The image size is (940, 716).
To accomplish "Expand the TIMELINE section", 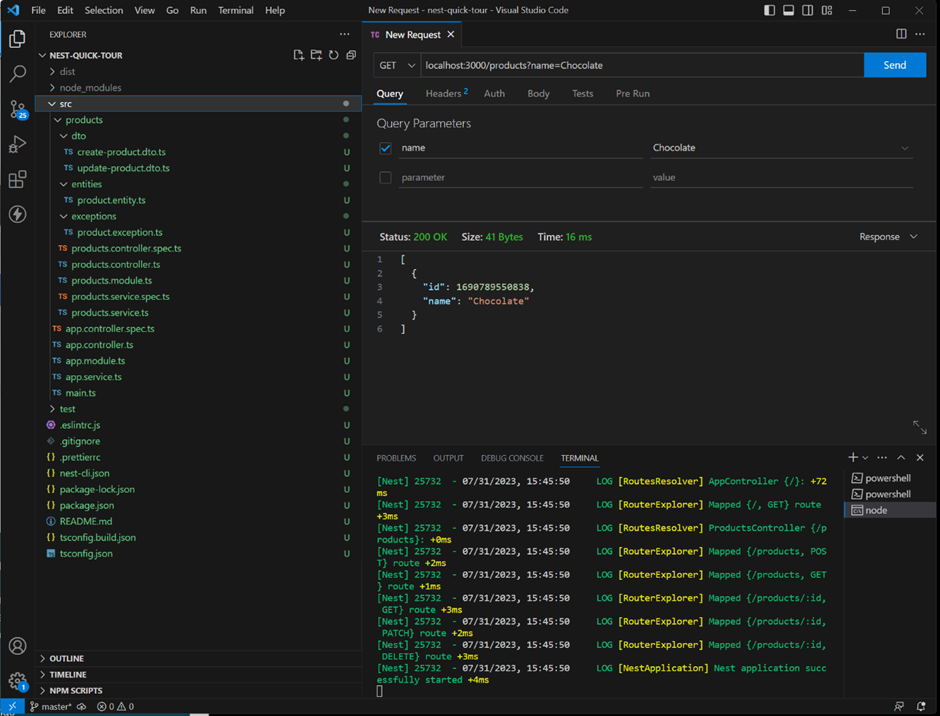I will point(198,675).
